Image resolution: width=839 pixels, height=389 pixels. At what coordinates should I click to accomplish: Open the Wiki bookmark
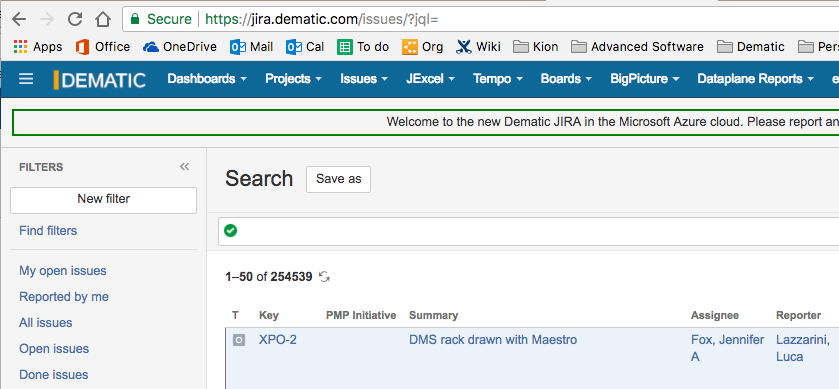click(x=478, y=47)
